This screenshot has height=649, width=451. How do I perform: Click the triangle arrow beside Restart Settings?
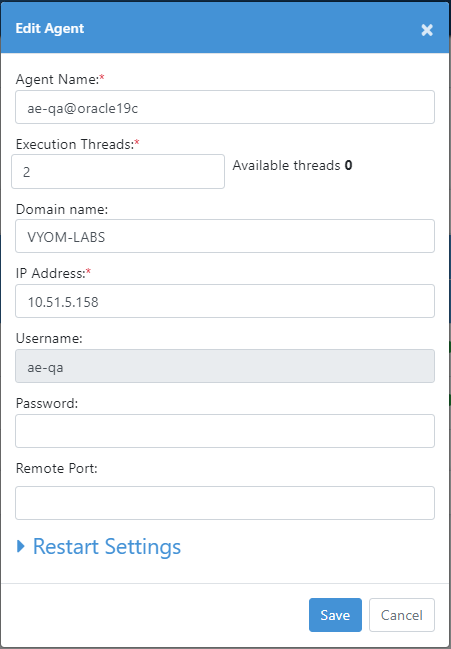pyautogui.click(x=21, y=546)
